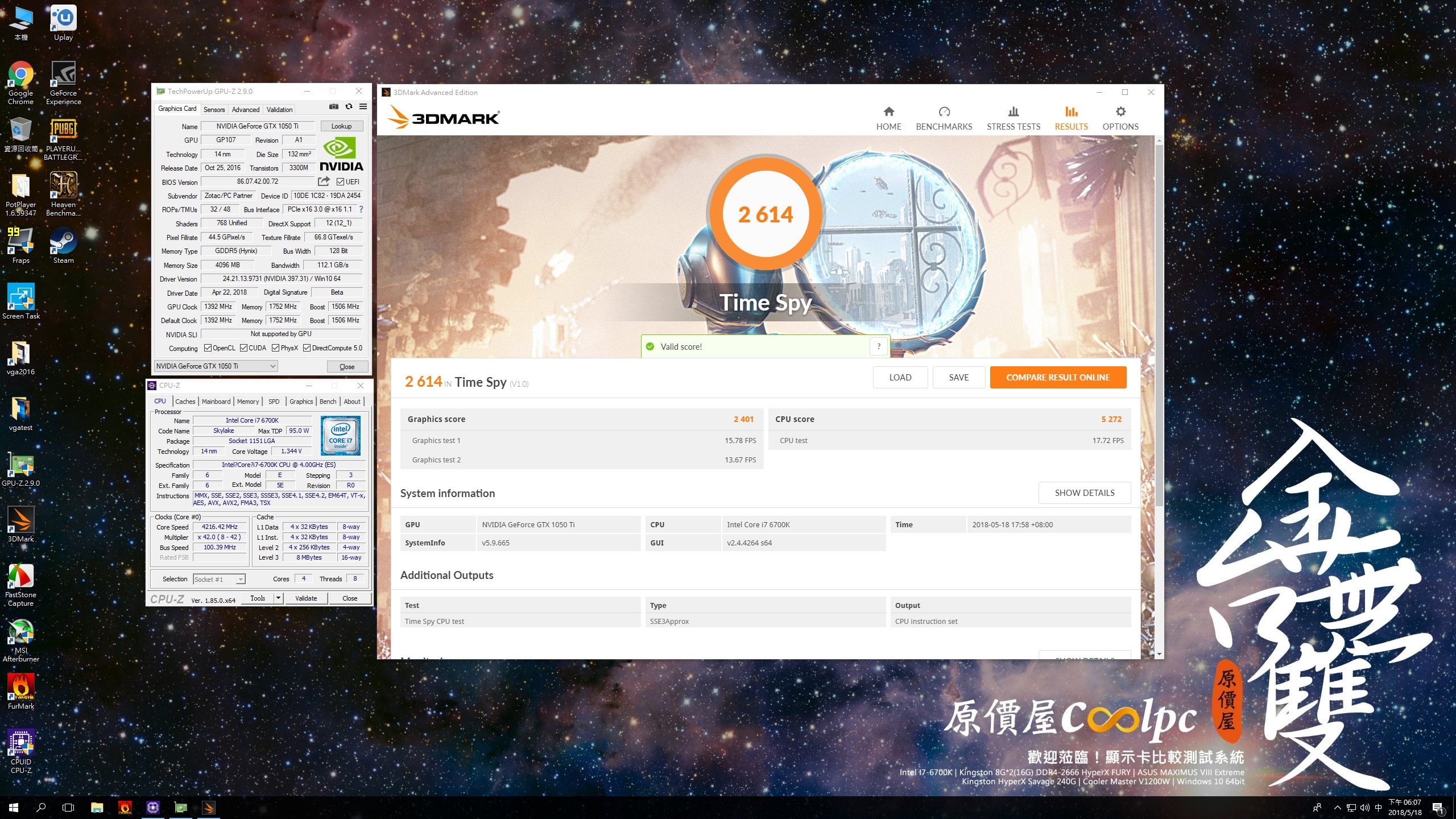
Task: Switch to Validation tab in GPU-Z
Action: (279, 110)
